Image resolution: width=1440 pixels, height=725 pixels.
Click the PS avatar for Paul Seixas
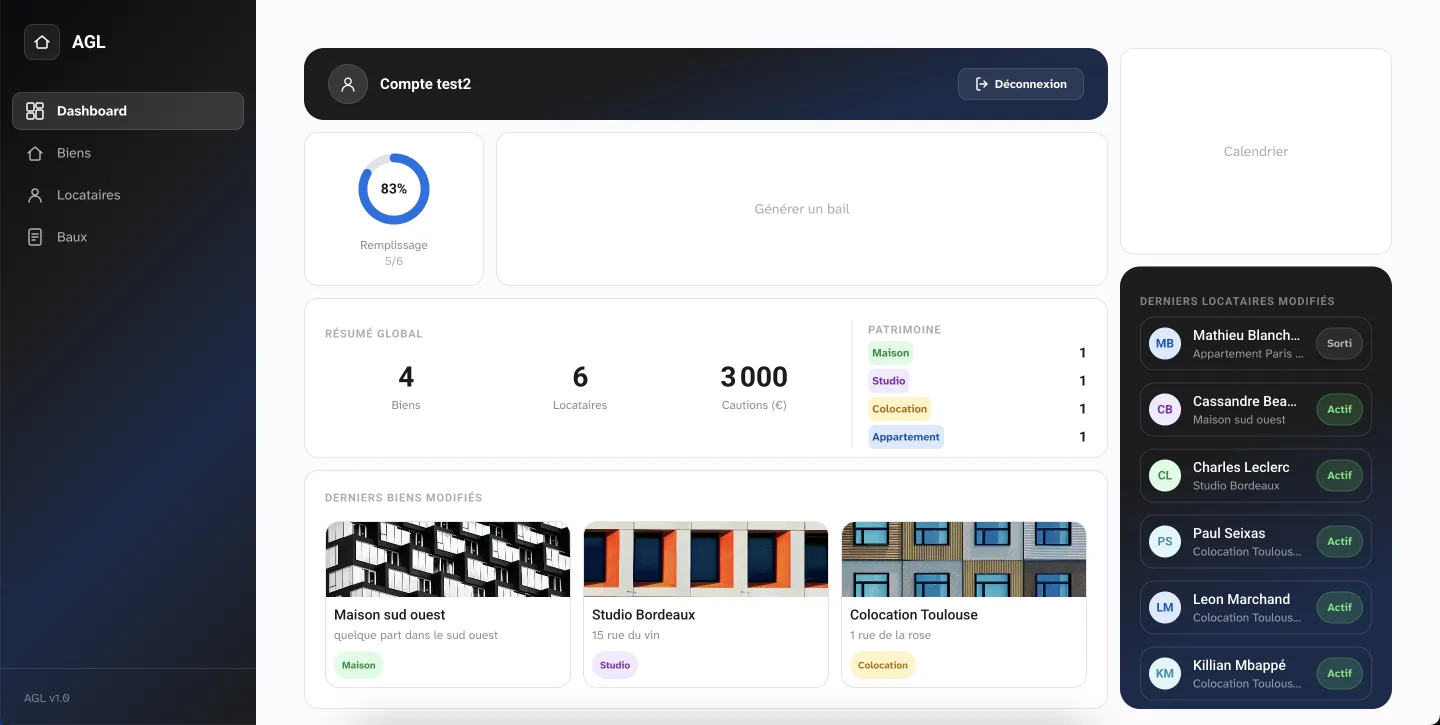(1165, 542)
